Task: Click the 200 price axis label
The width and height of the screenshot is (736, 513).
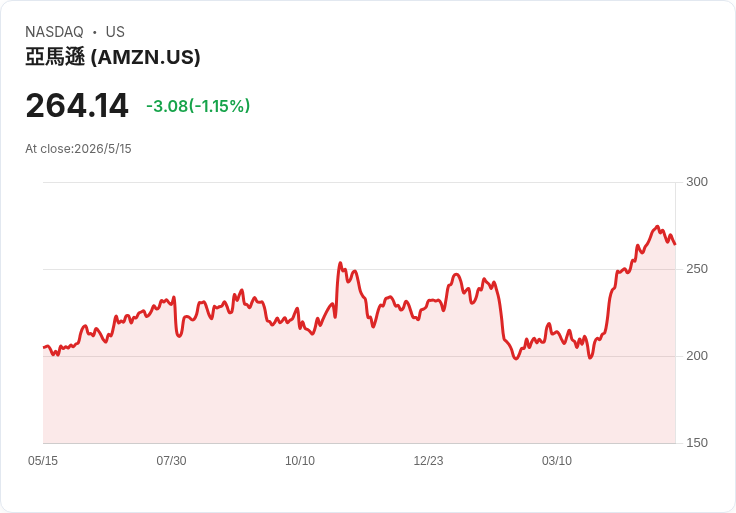Action: point(697,356)
